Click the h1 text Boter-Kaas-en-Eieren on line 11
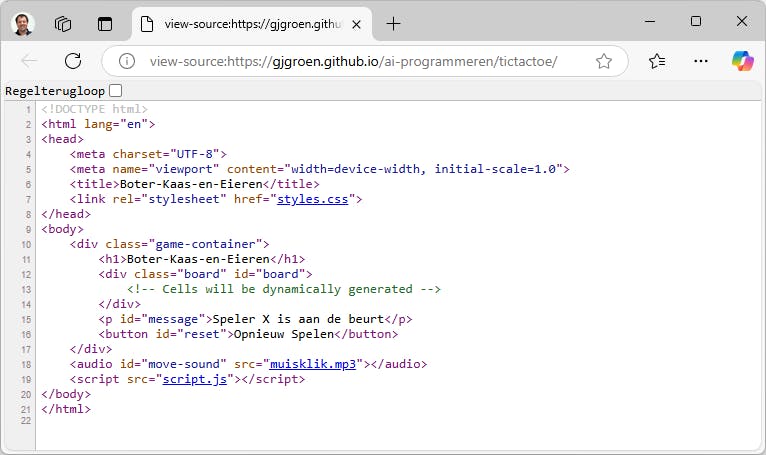 coord(198,259)
